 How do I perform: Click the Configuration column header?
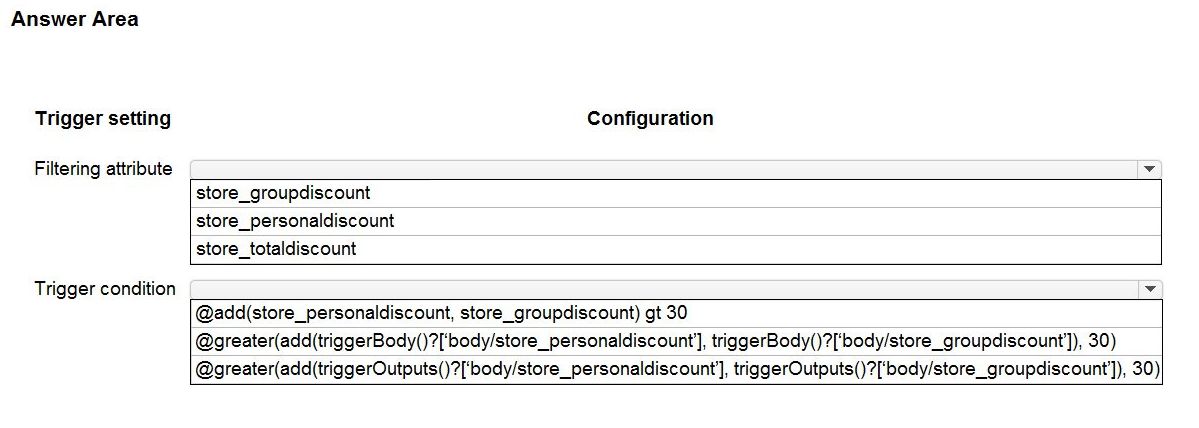point(650,119)
